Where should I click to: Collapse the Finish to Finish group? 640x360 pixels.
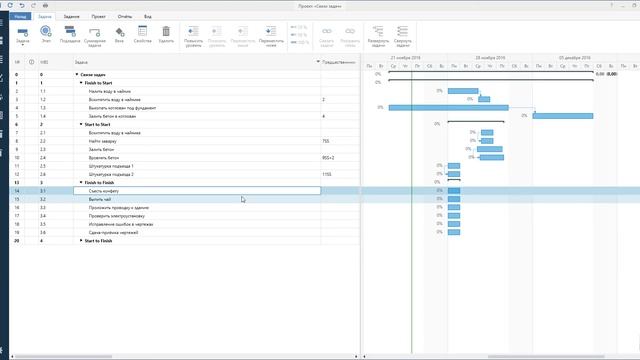pyautogui.click(x=81, y=182)
